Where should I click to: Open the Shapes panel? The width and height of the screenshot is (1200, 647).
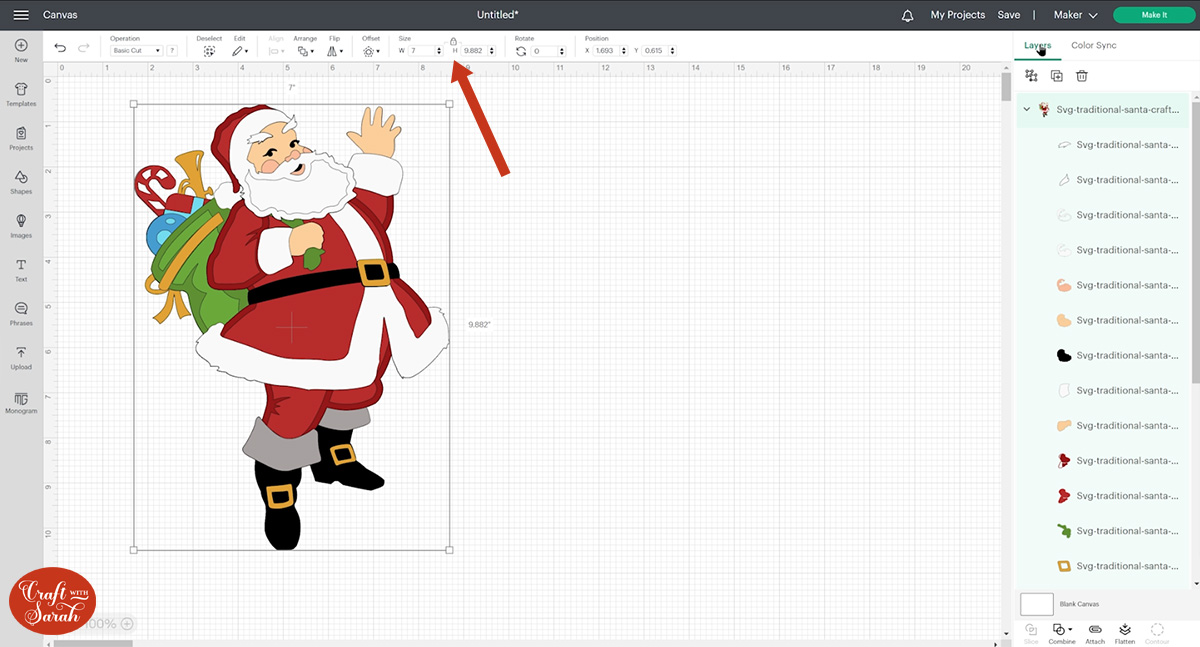tap(20, 182)
